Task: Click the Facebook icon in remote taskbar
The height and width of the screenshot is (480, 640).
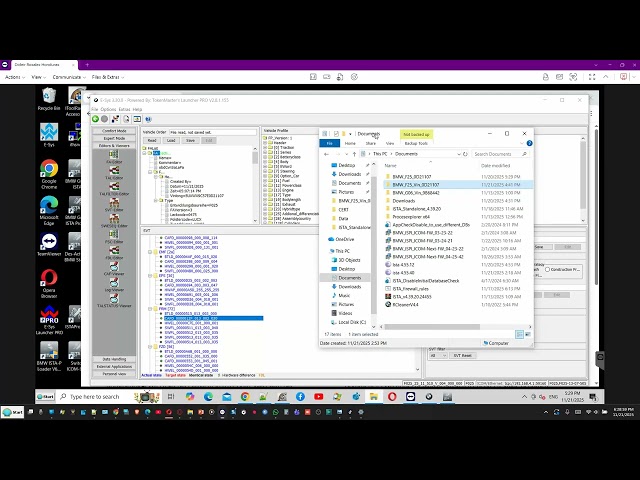Action: (300, 396)
